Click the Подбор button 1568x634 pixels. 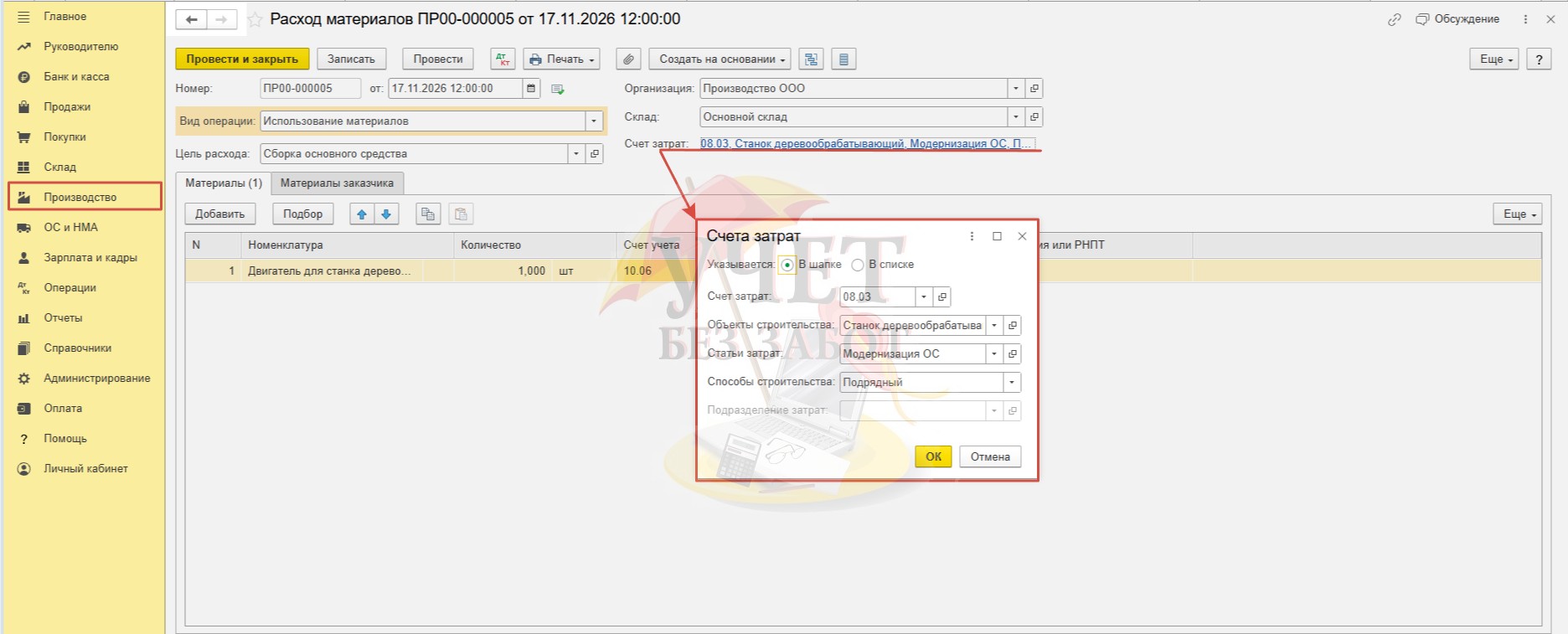pyautogui.click(x=302, y=214)
